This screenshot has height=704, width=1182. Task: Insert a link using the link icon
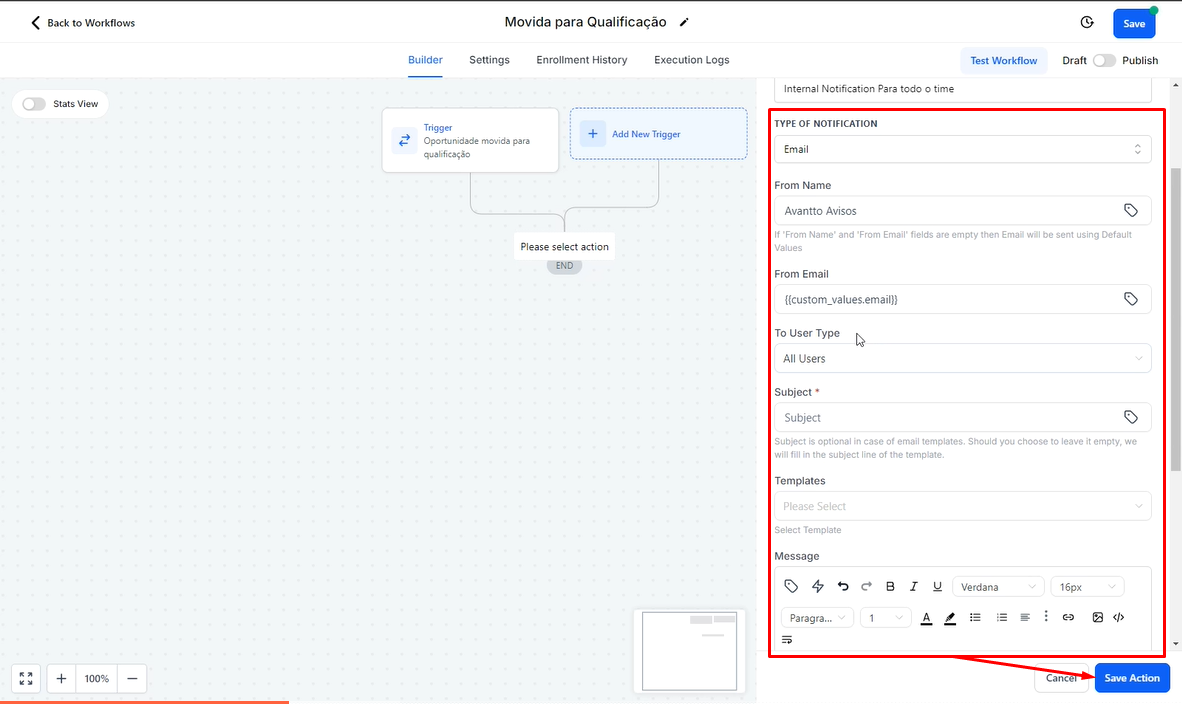pos(1068,618)
